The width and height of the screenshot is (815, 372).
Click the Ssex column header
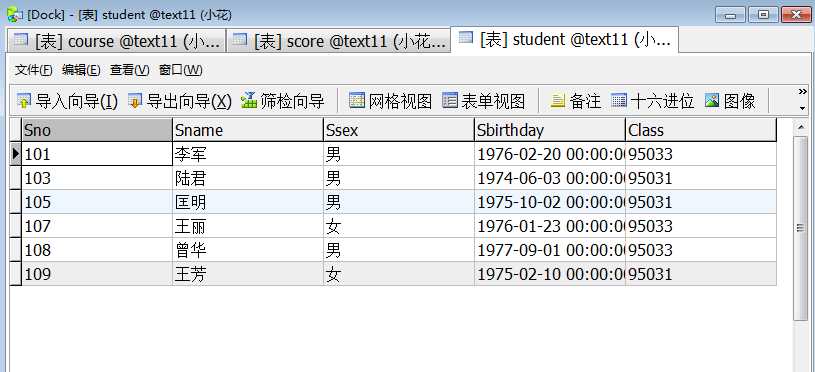tap(399, 130)
